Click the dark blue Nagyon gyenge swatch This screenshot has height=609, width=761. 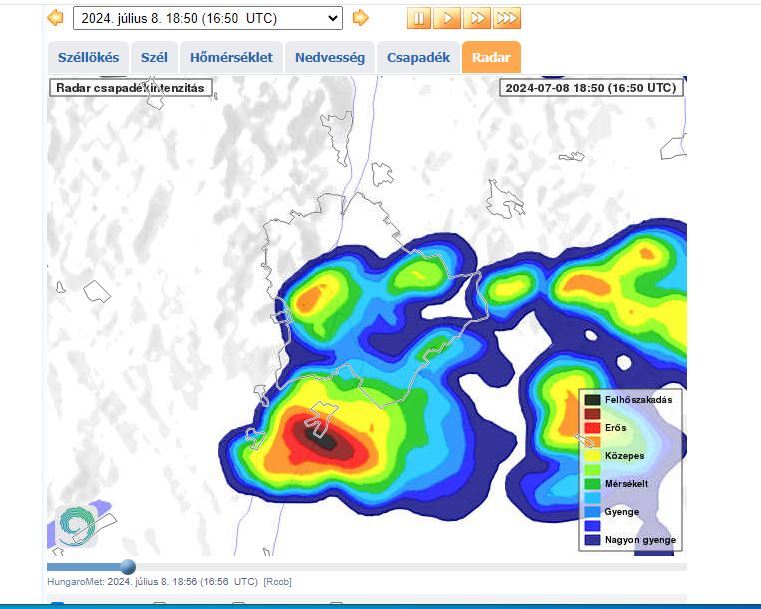[593, 540]
